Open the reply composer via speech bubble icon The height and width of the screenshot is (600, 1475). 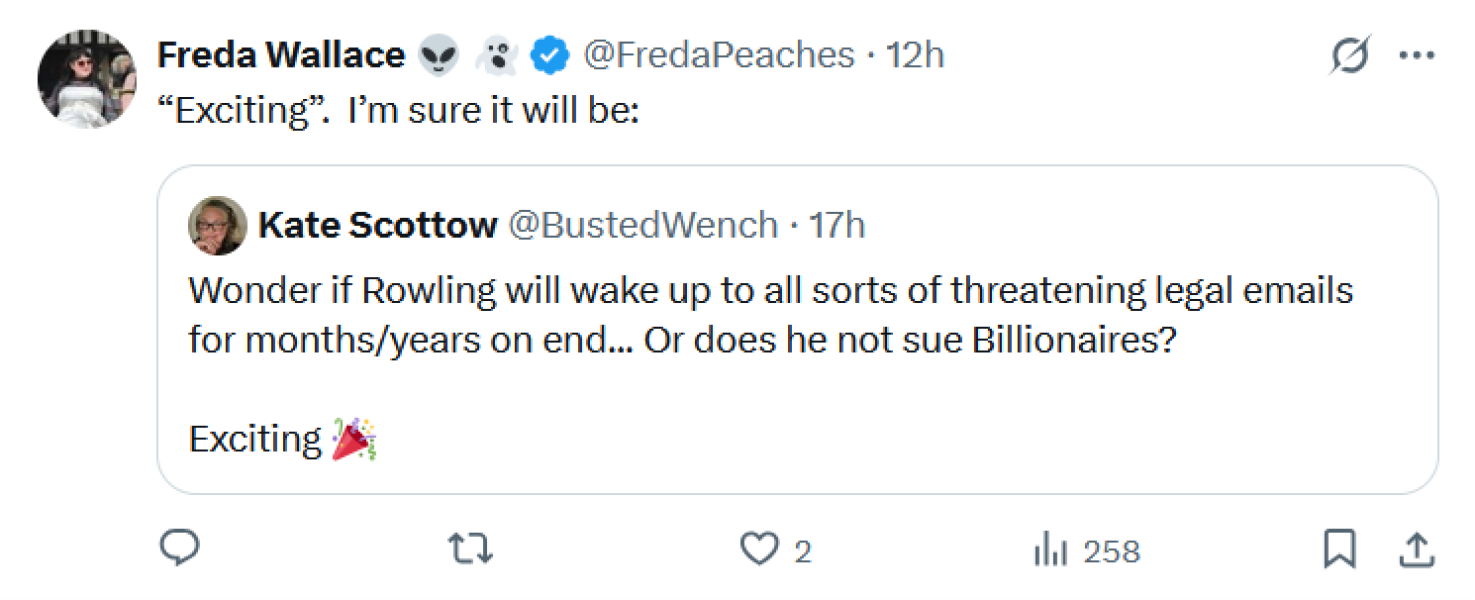pos(180,547)
